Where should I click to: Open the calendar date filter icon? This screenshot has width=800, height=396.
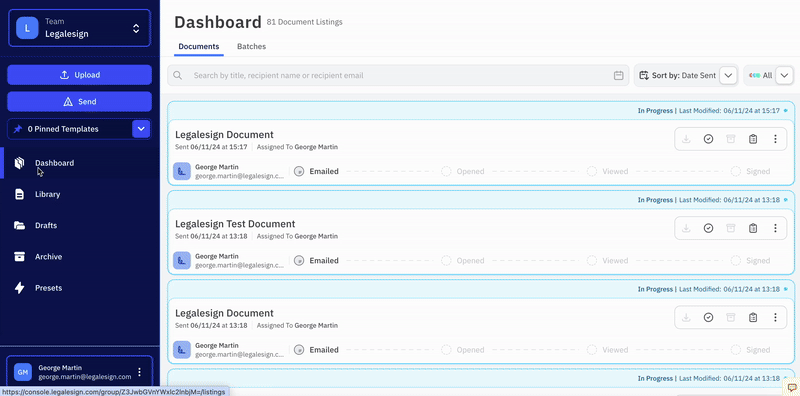pyautogui.click(x=618, y=76)
